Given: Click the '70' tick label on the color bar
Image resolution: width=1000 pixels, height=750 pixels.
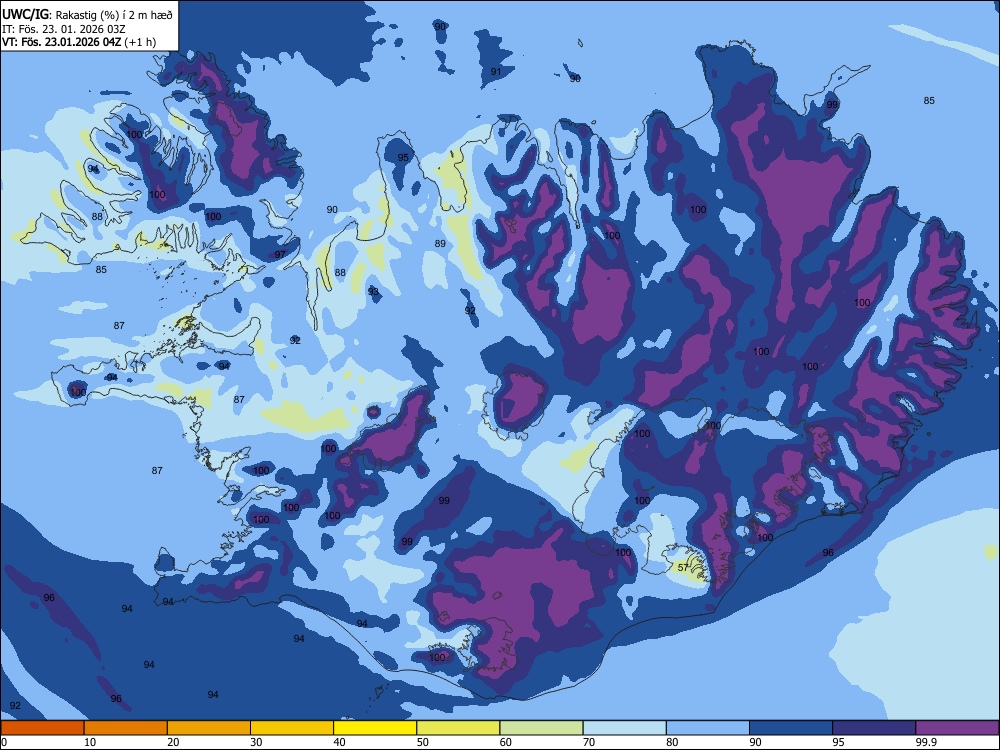Looking at the screenshot, I should [589, 742].
